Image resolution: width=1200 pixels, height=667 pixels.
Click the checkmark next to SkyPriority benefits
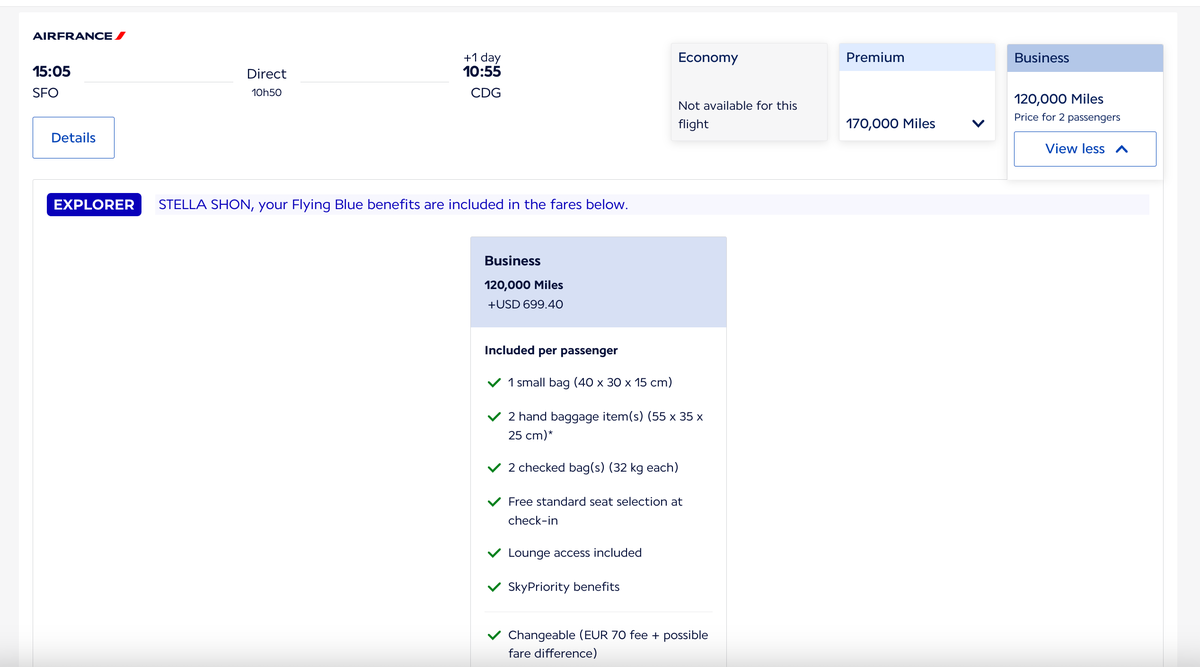pos(494,587)
